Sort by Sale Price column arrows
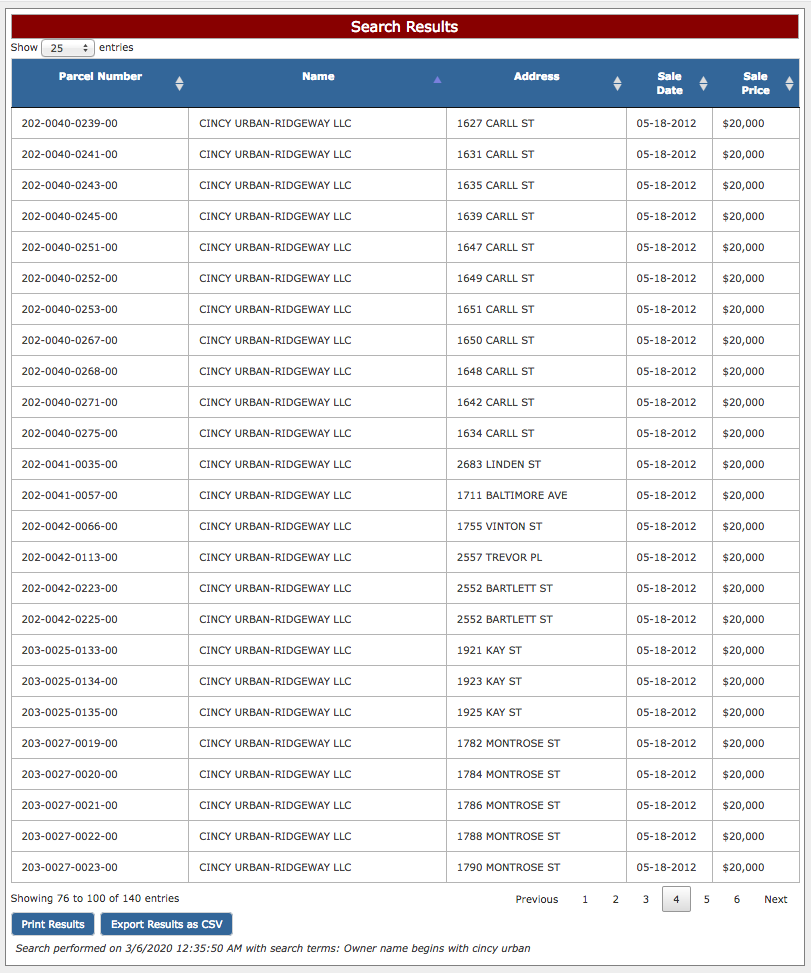The height and width of the screenshot is (973, 811). [x=789, y=83]
